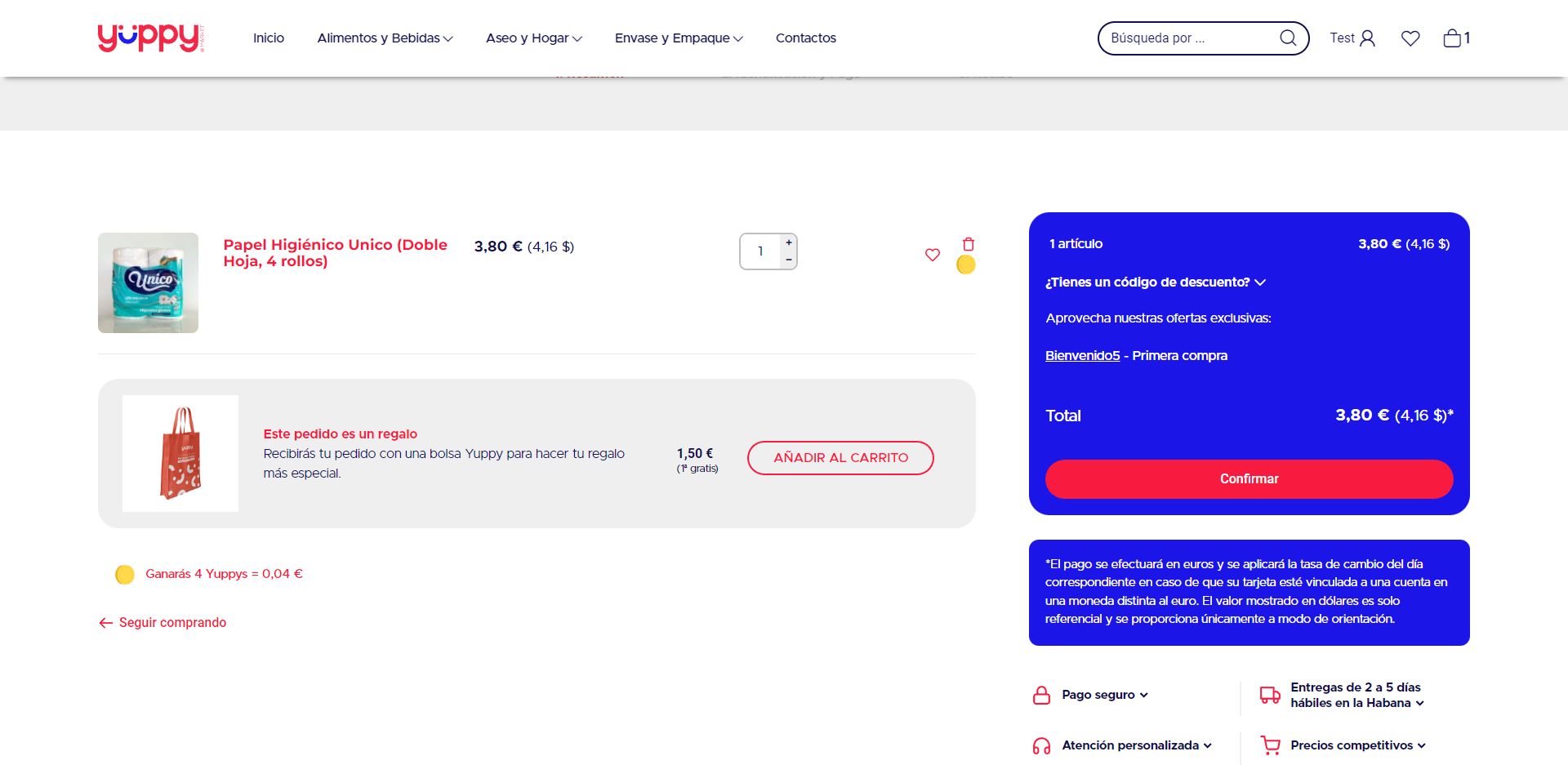Viewport: 1568px width, 765px height.
Task: Click the headset Atención personalizada icon
Action: (1041, 745)
